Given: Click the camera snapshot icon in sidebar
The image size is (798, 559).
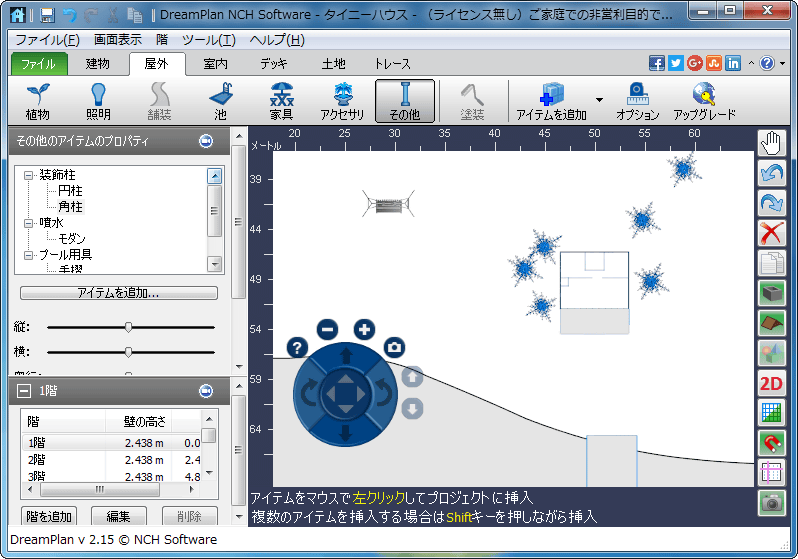Looking at the screenshot, I should tap(771, 504).
